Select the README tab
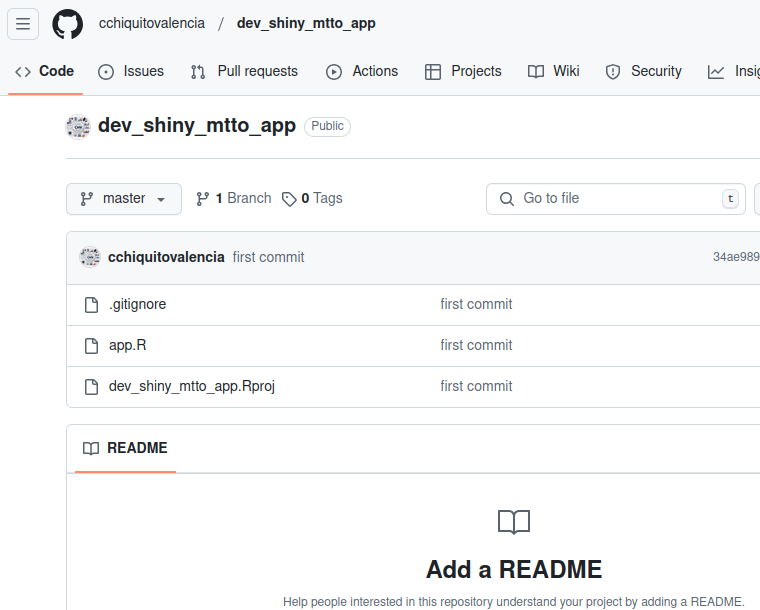Image resolution: width=760 pixels, height=610 pixels. pyautogui.click(x=125, y=448)
